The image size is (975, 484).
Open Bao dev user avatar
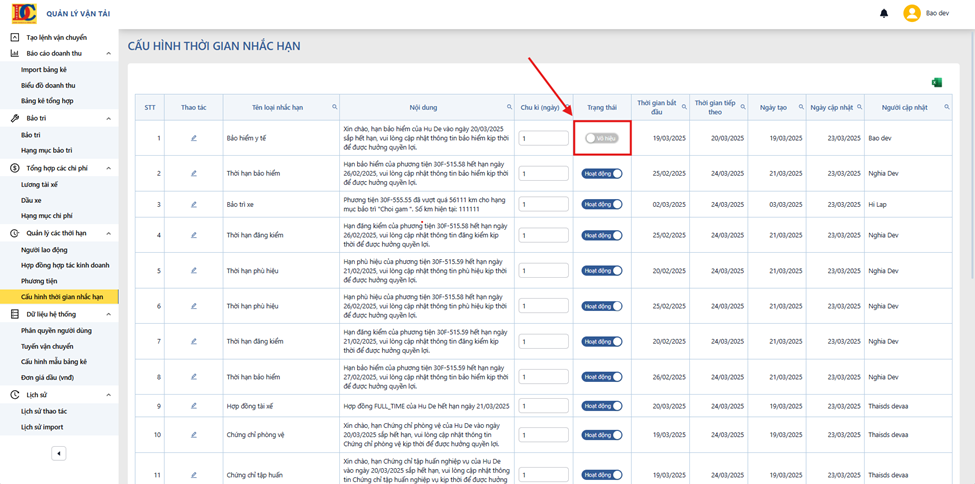click(x=912, y=13)
